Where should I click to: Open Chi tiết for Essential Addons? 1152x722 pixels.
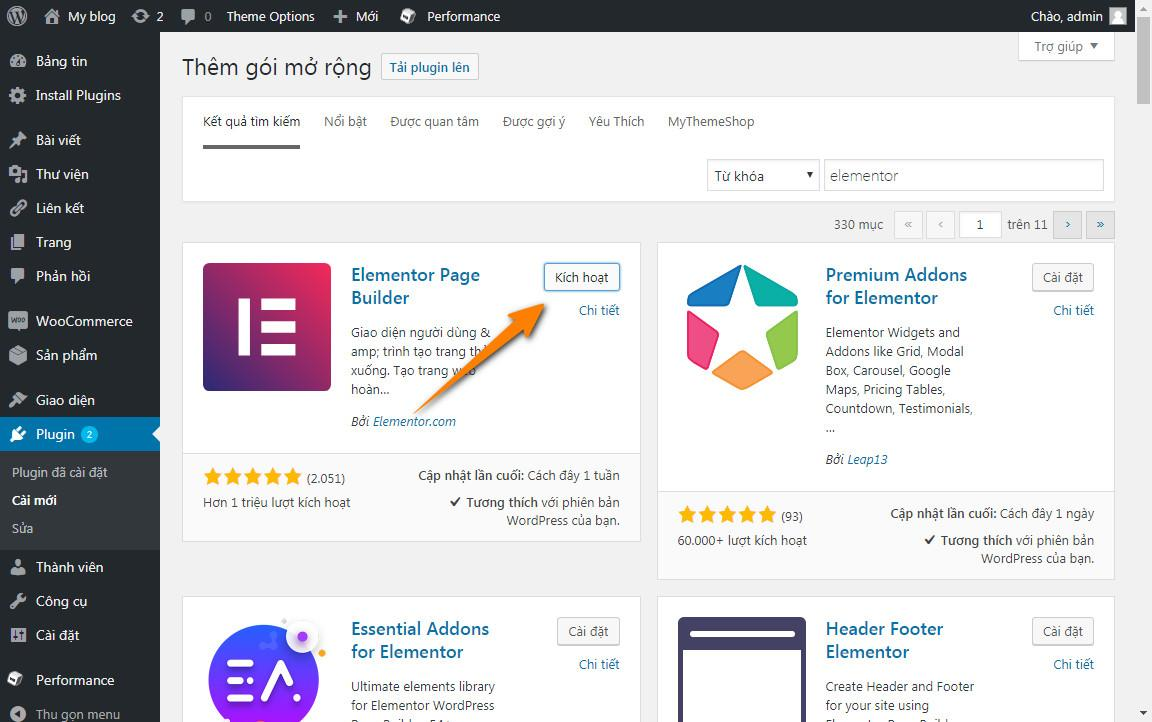click(599, 664)
